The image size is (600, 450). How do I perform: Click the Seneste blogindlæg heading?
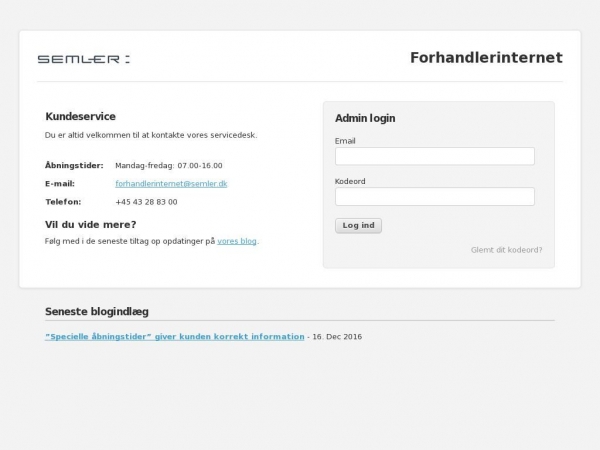point(97,311)
